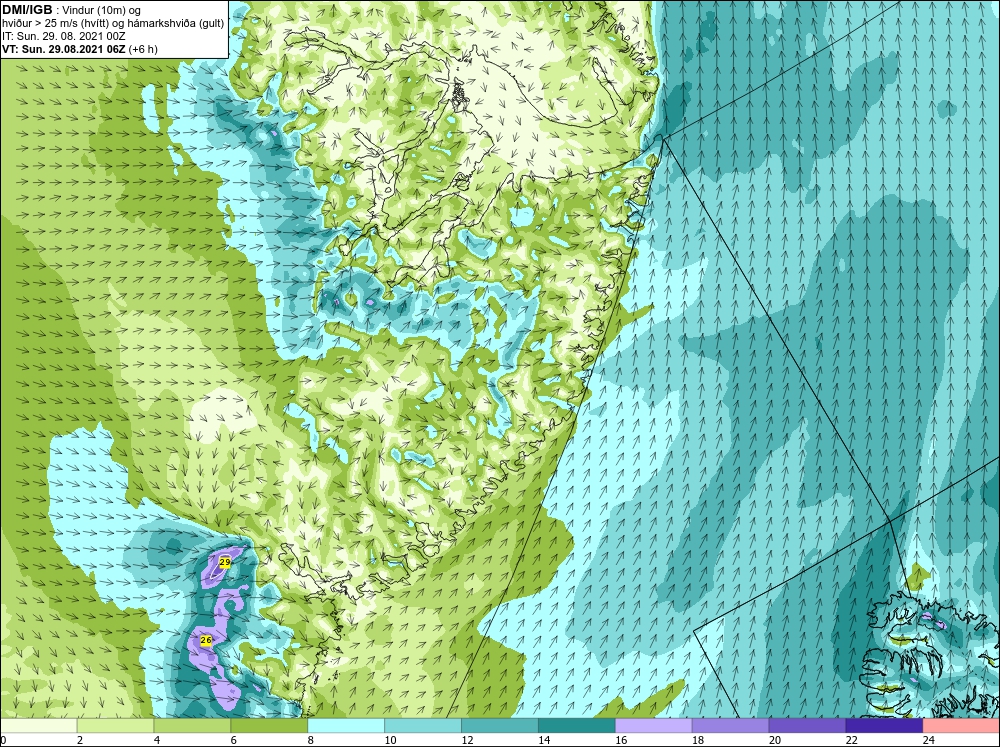Screen dimensions: 1000x747
Task: Click the legend scale number 2
Action: tap(80, 740)
